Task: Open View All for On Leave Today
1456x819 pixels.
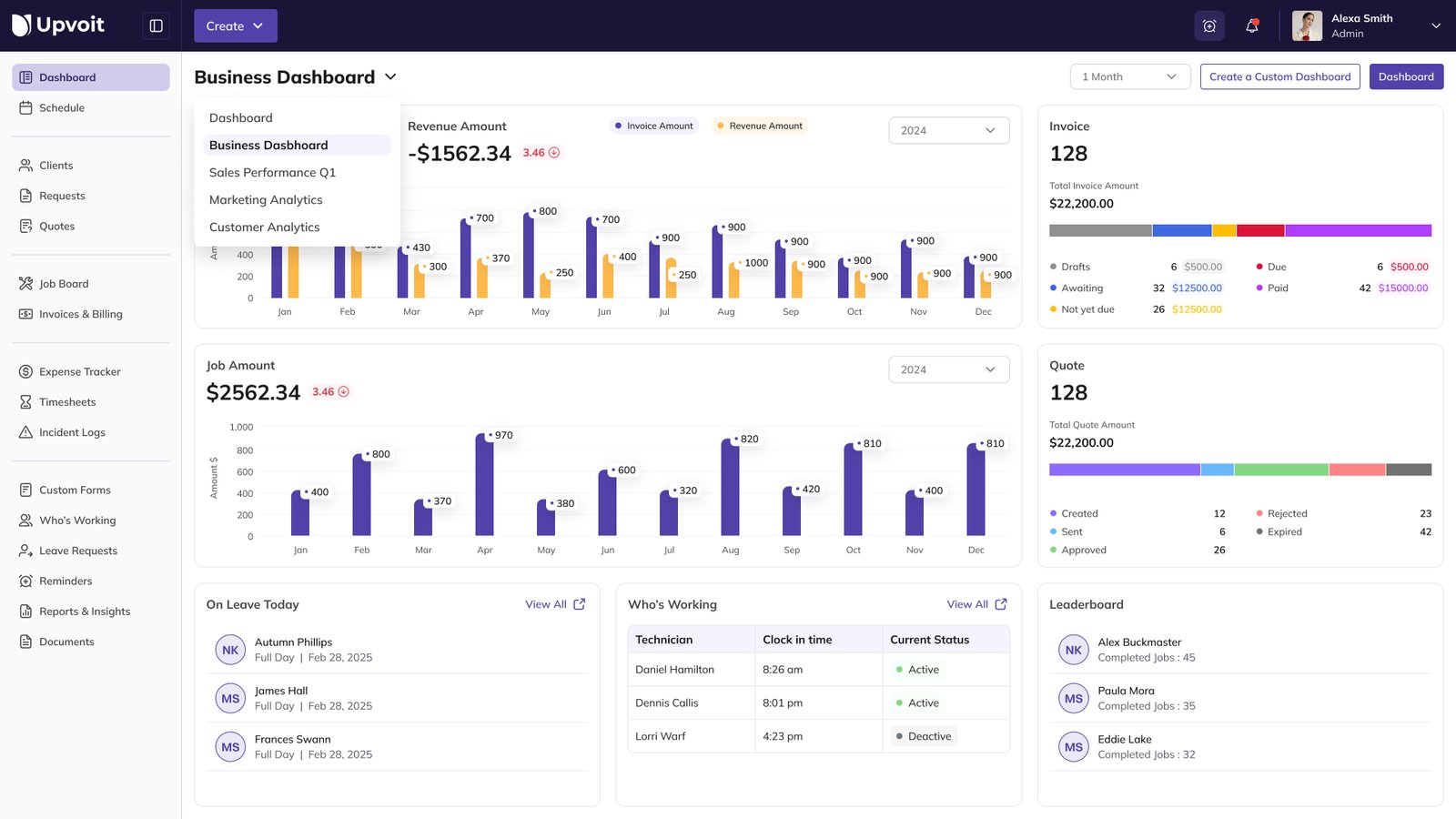Action: point(555,603)
